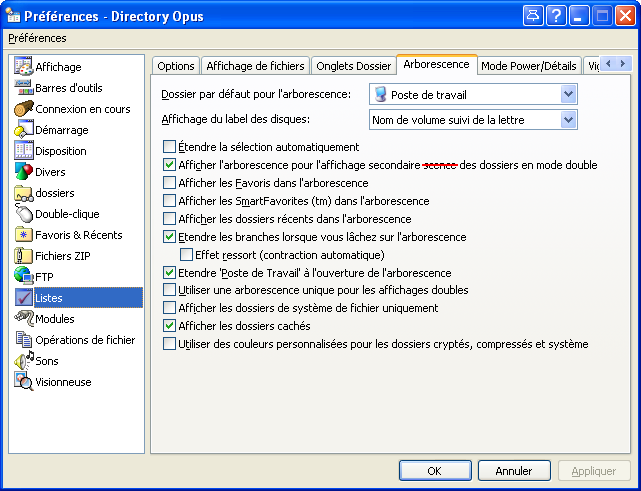Select the Modules icon

23,318
